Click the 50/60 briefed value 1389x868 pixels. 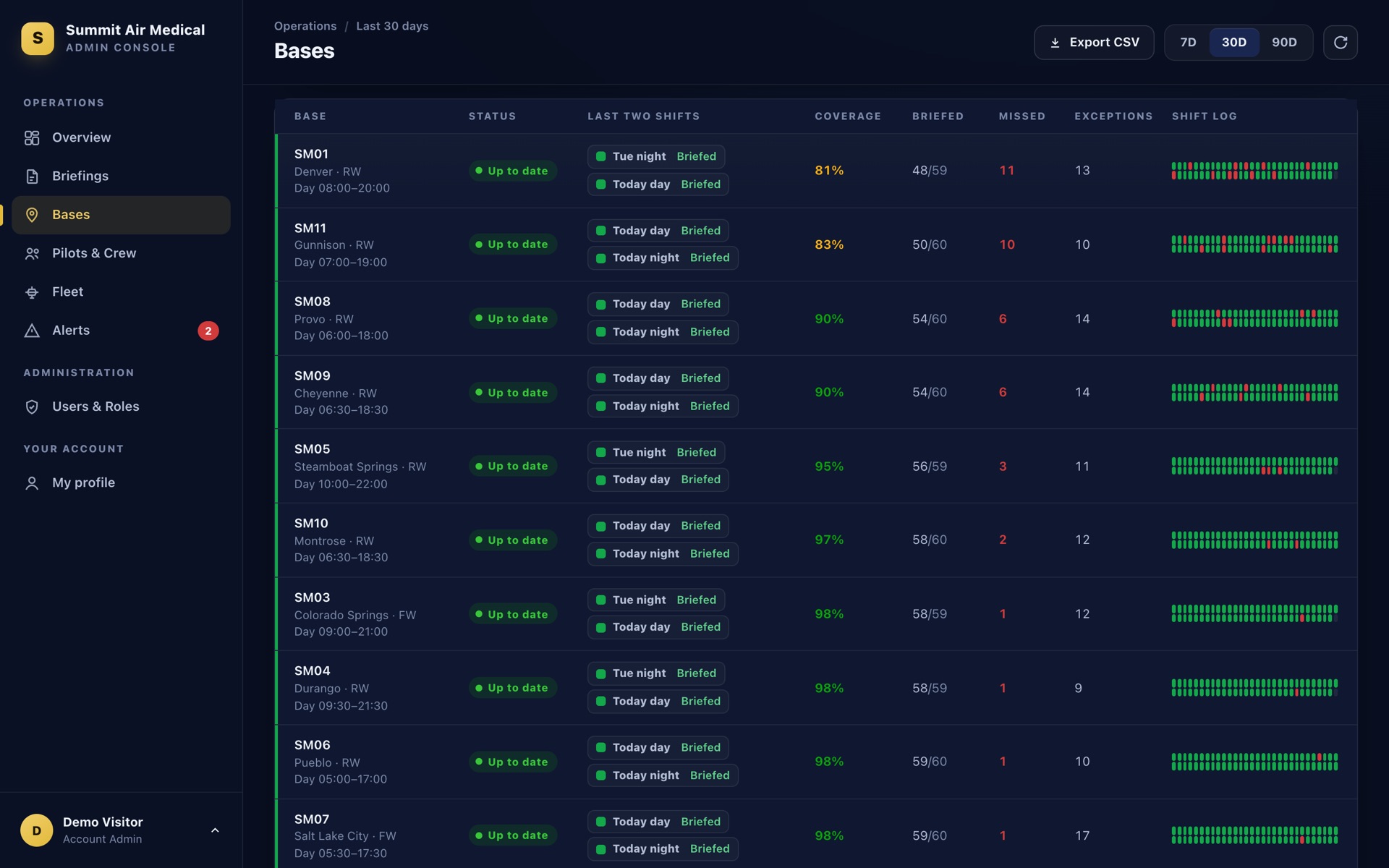click(930, 245)
